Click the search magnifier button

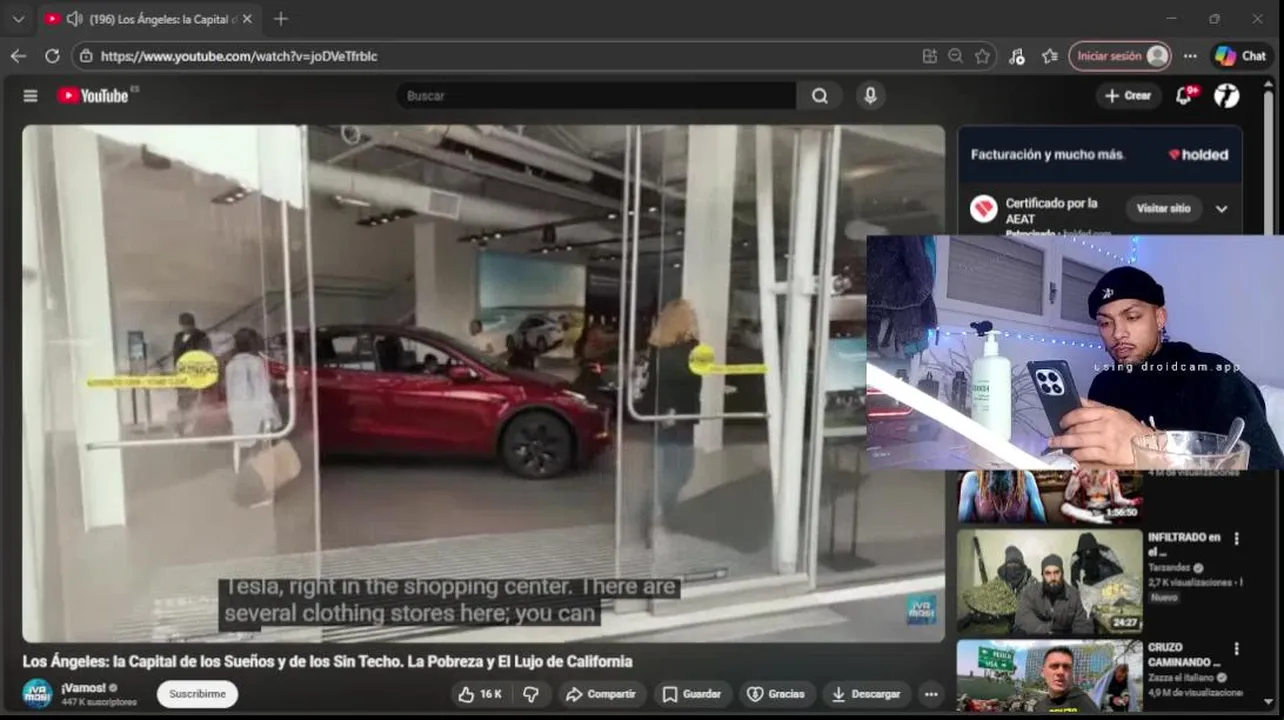point(820,96)
